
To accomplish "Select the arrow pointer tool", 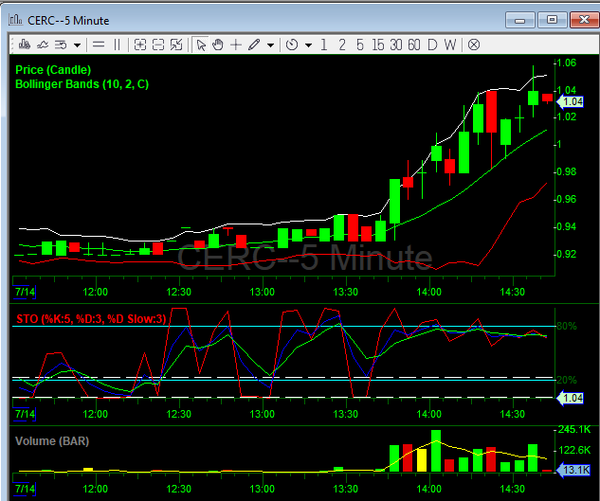I will click(x=201, y=44).
